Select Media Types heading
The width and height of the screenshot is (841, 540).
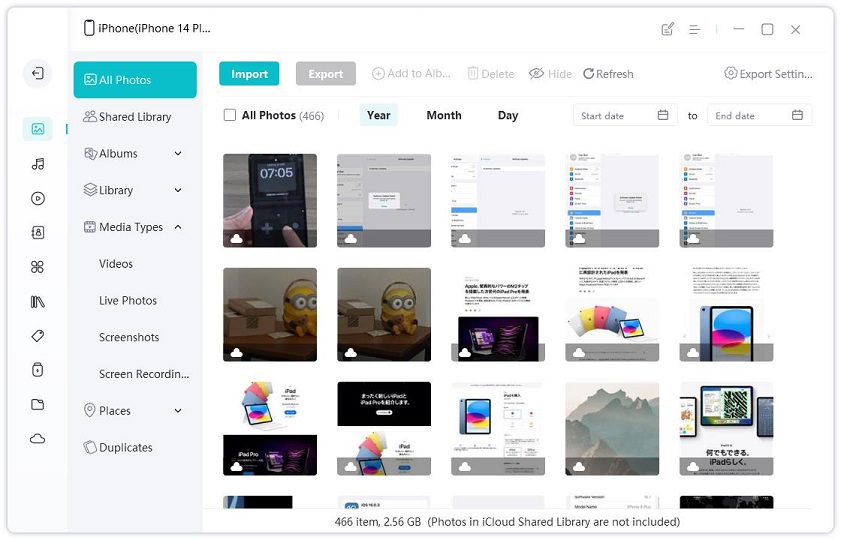[x=123, y=227]
